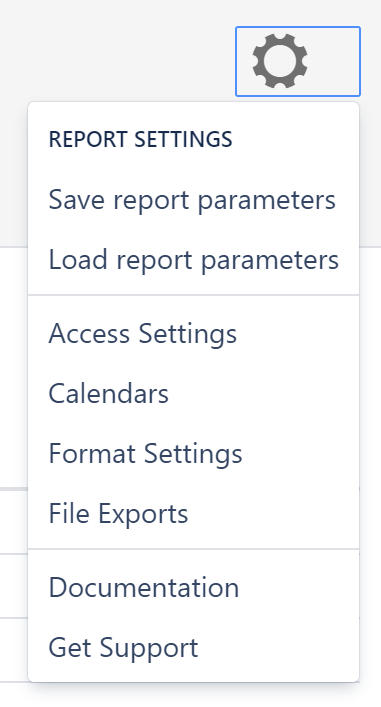Choose Load report parameters
The height and width of the screenshot is (707, 381).
click(193, 260)
